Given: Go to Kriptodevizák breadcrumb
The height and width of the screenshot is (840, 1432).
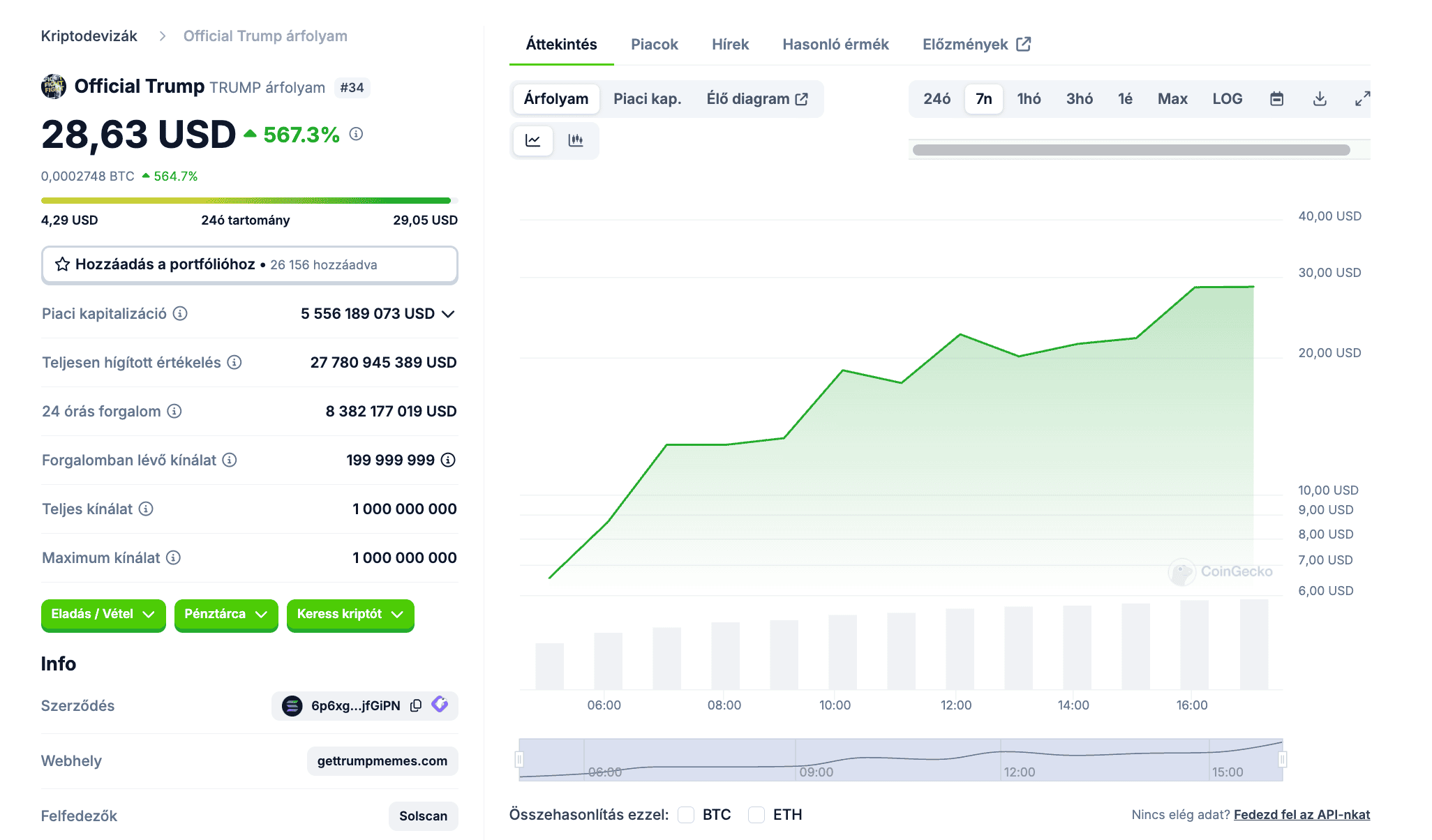Looking at the screenshot, I should point(89,36).
